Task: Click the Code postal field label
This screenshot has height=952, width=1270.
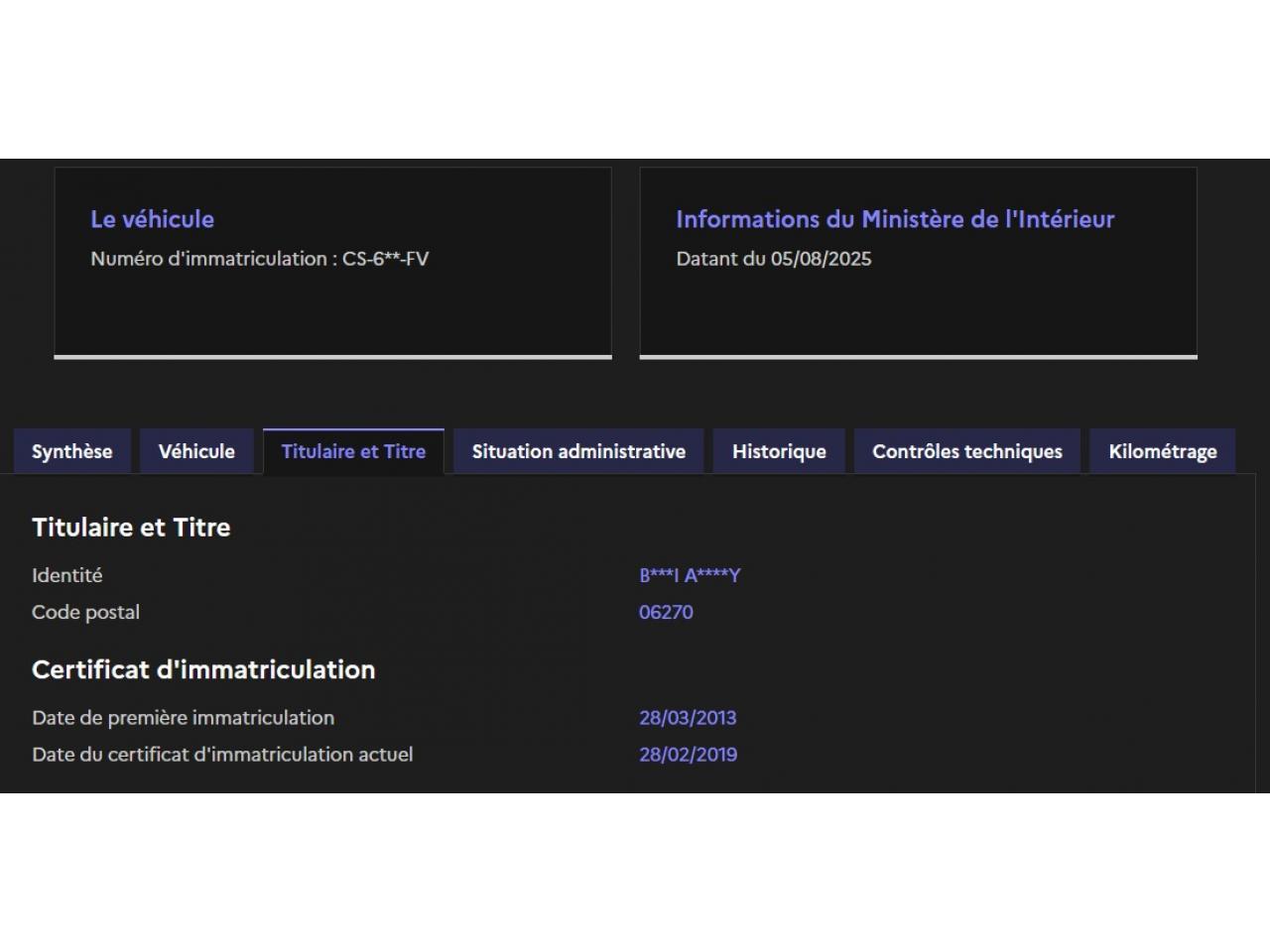Action: [x=85, y=612]
